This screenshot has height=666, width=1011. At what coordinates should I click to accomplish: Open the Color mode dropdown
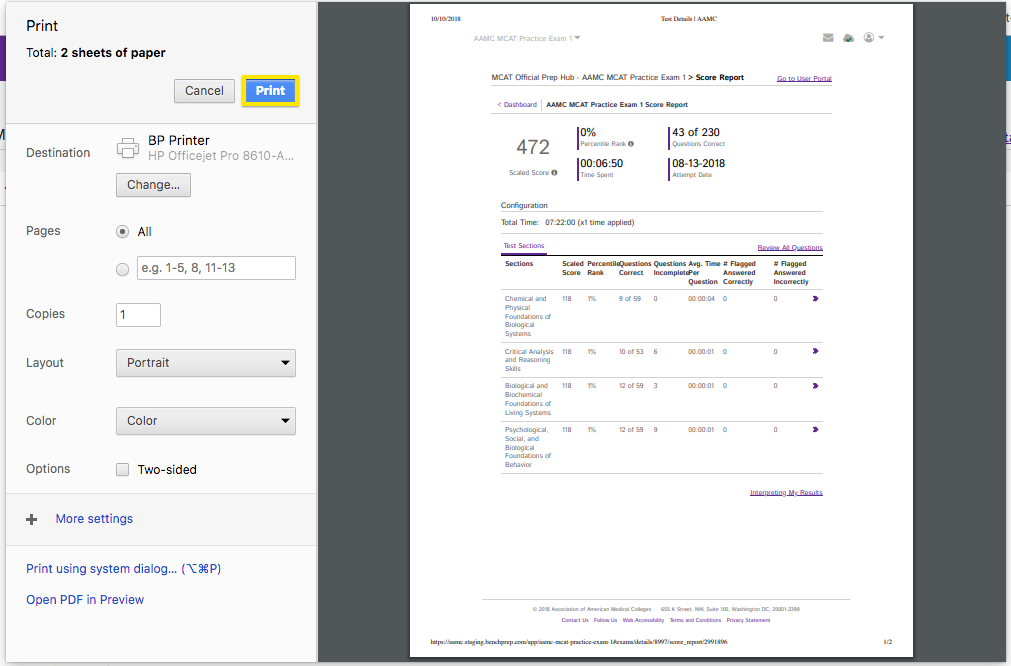(205, 421)
